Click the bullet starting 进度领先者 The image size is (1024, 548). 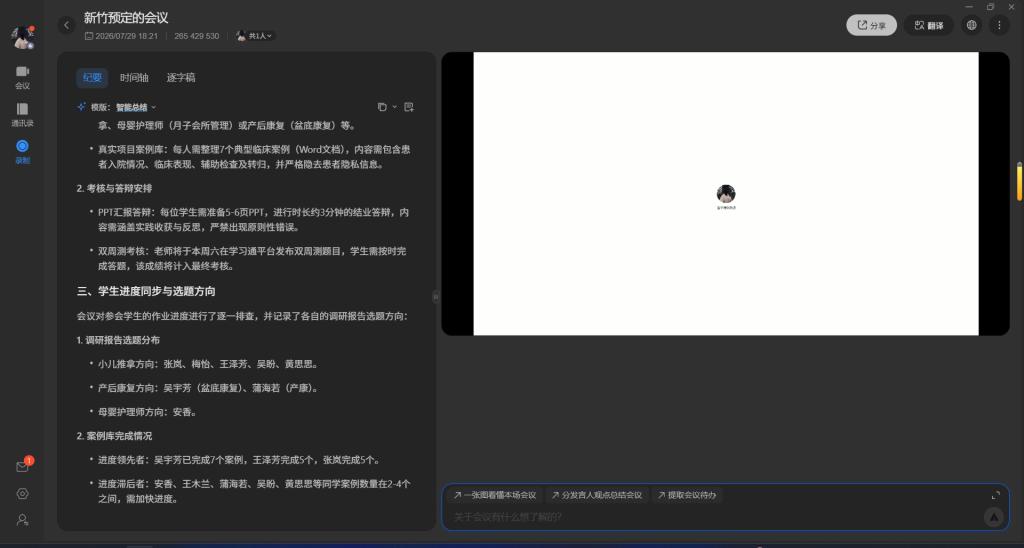240,460
